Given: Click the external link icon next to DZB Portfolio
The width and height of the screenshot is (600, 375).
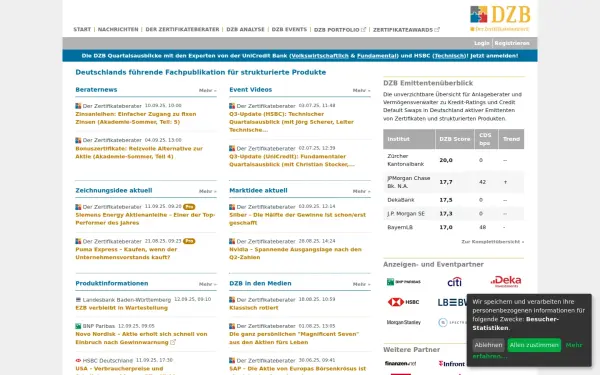Looking at the screenshot, I should point(364,29).
